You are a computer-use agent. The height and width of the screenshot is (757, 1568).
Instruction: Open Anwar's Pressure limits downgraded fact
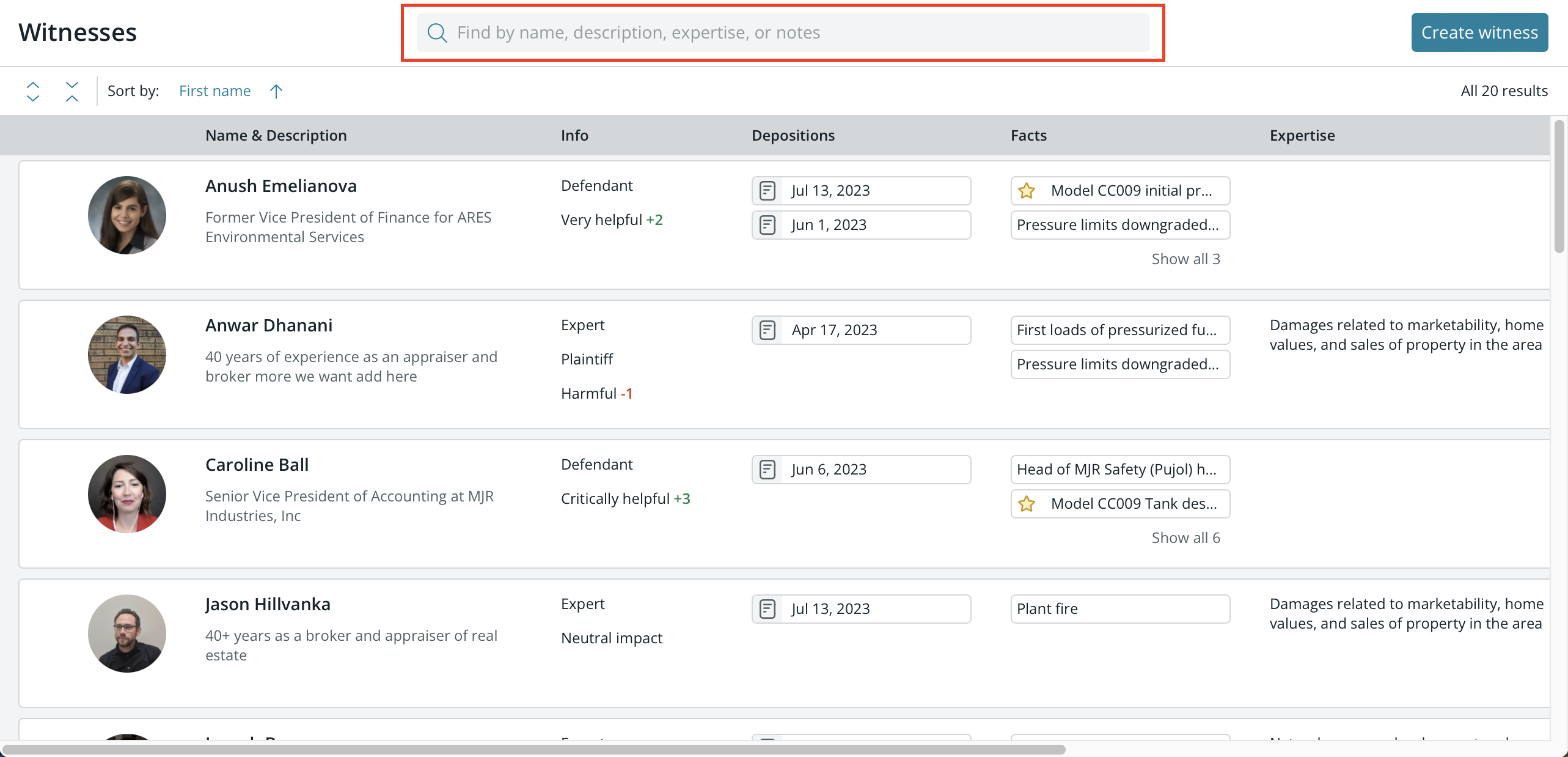[x=1120, y=364]
